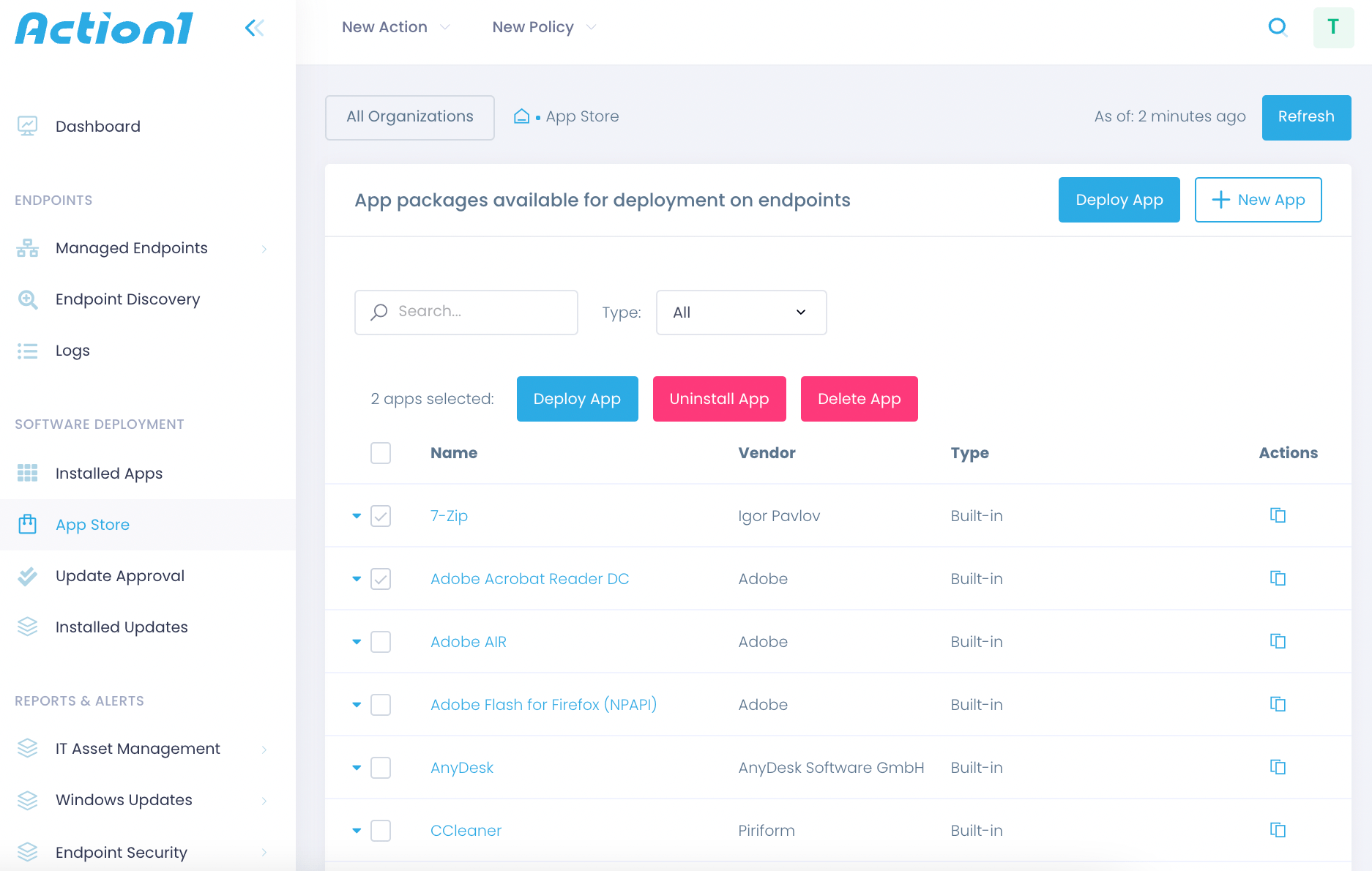Open the Managed Endpoints sidebar icon
The image size is (1372, 871).
coord(27,248)
